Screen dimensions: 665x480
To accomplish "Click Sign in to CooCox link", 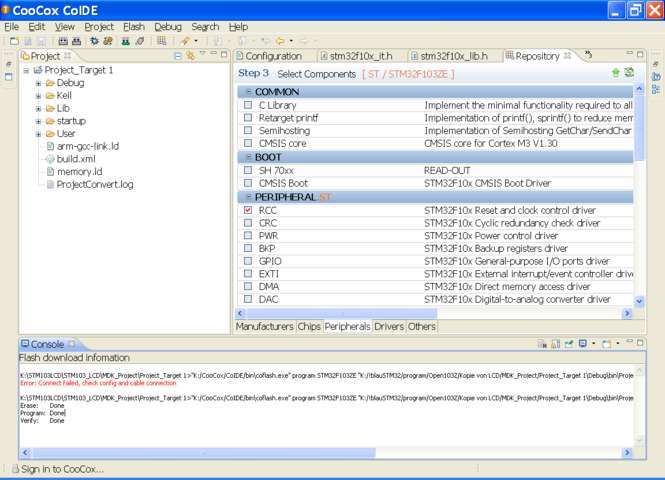I will pyautogui.click(x=62, y=469).
